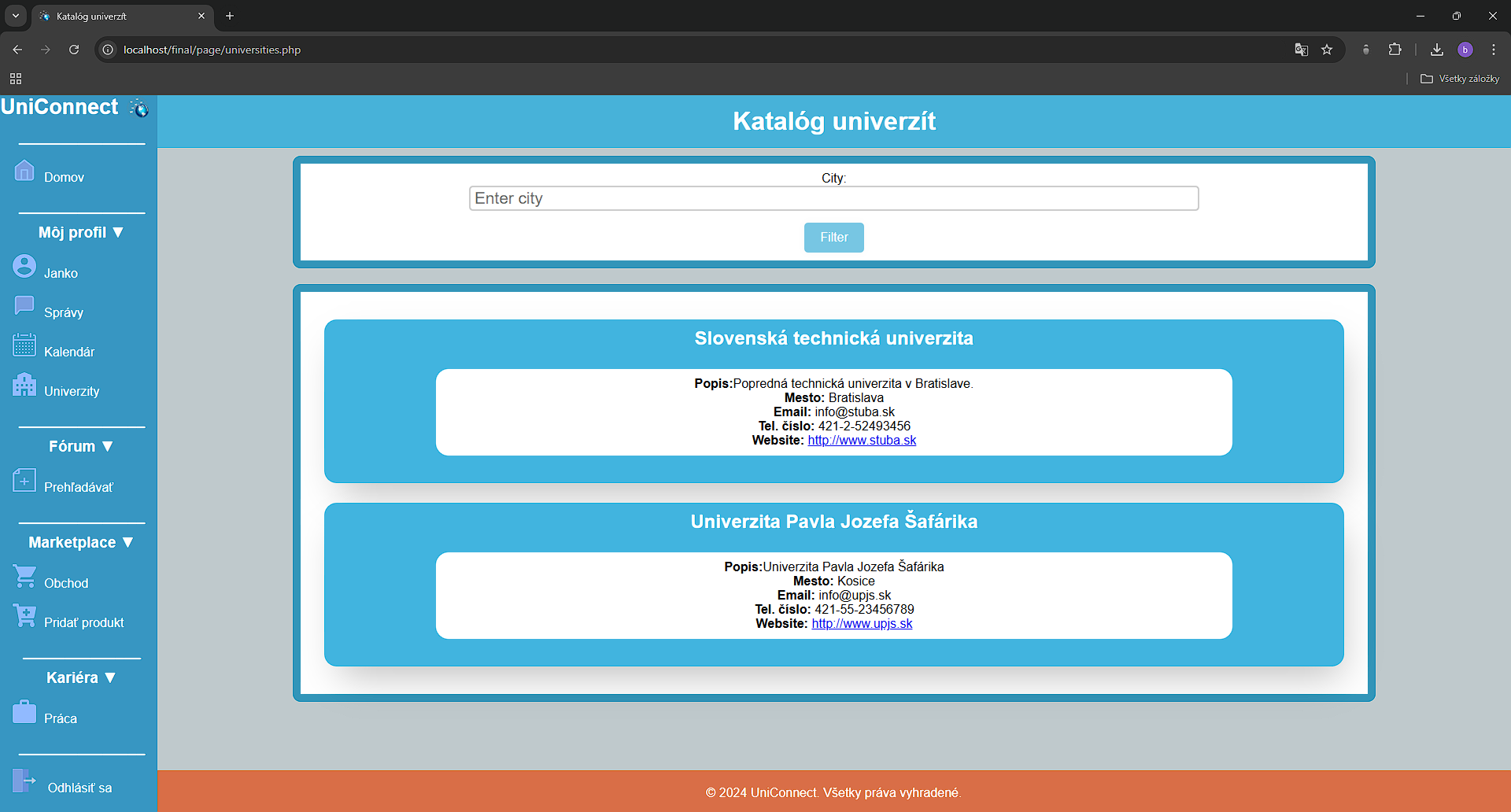This screenshot has height=812, width=1511.
Task: Click the browser address bar URL
Action: pyautogui.click(x=212, y=50)
